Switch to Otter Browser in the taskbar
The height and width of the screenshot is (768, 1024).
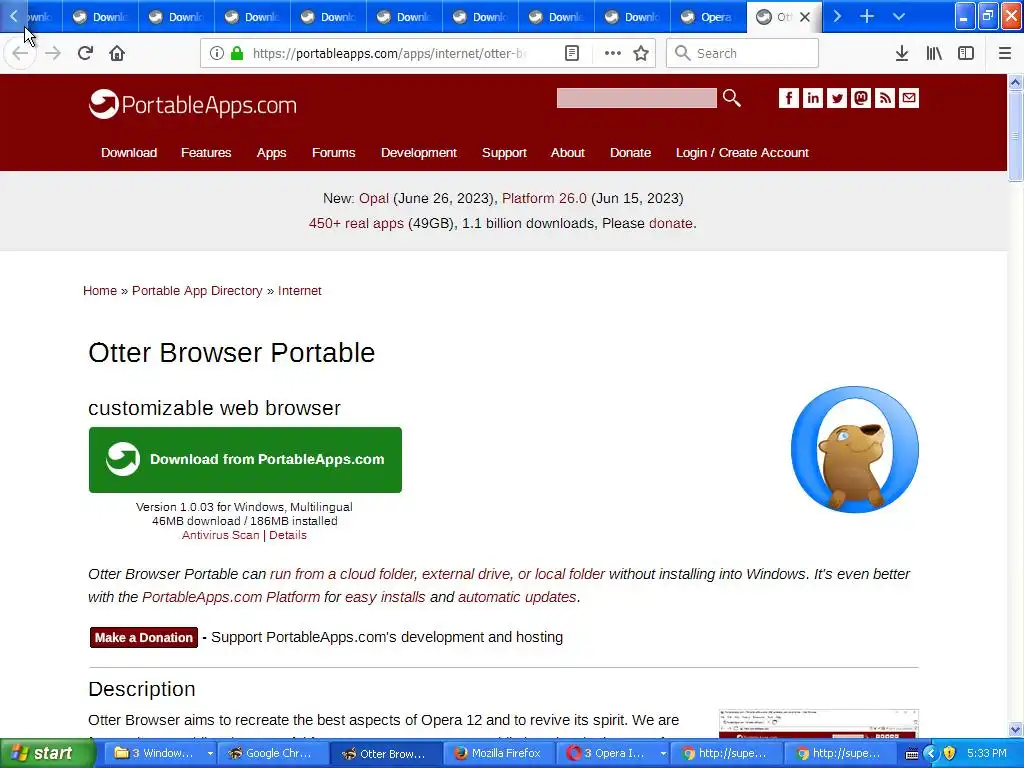tap(387, 754)
